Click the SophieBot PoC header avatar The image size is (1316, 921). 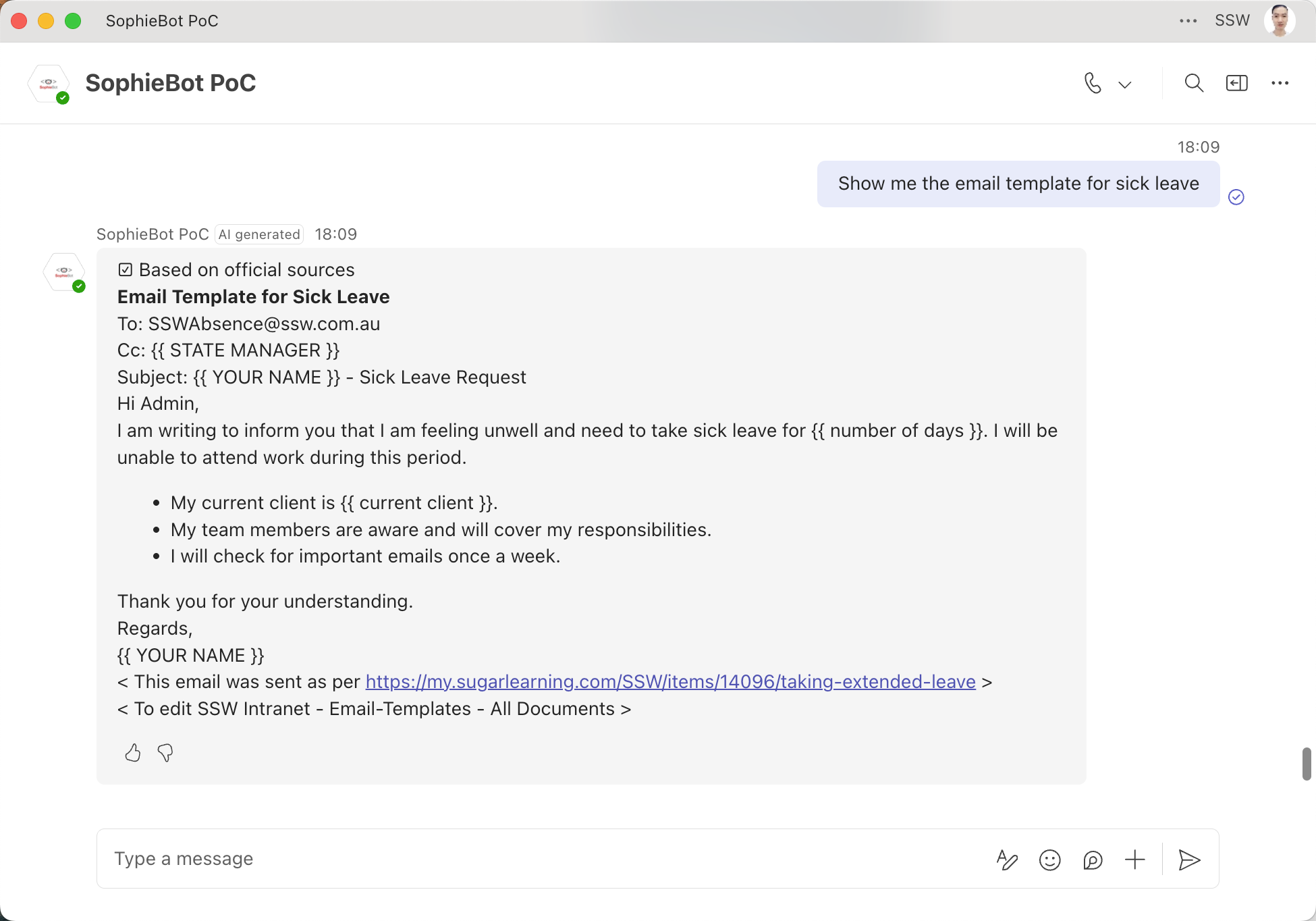(49, 84)
